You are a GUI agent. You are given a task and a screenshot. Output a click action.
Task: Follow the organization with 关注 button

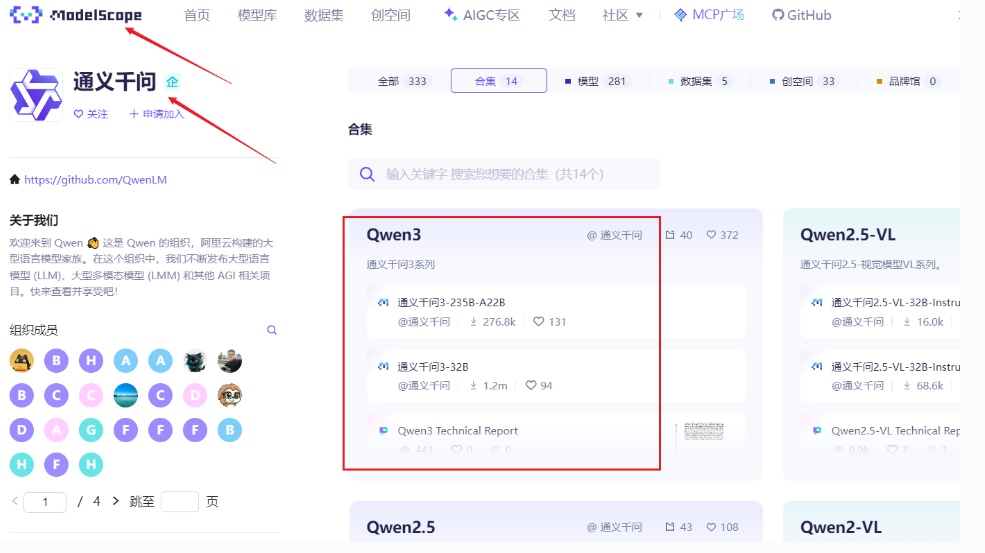coord(90,114)
